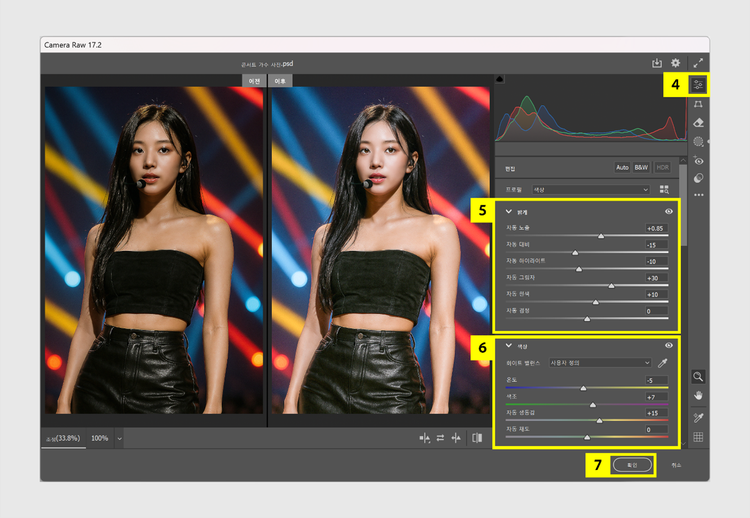
Task: Select the Hand pan tool
Action: pyautogui.click(x=698, y=396)
